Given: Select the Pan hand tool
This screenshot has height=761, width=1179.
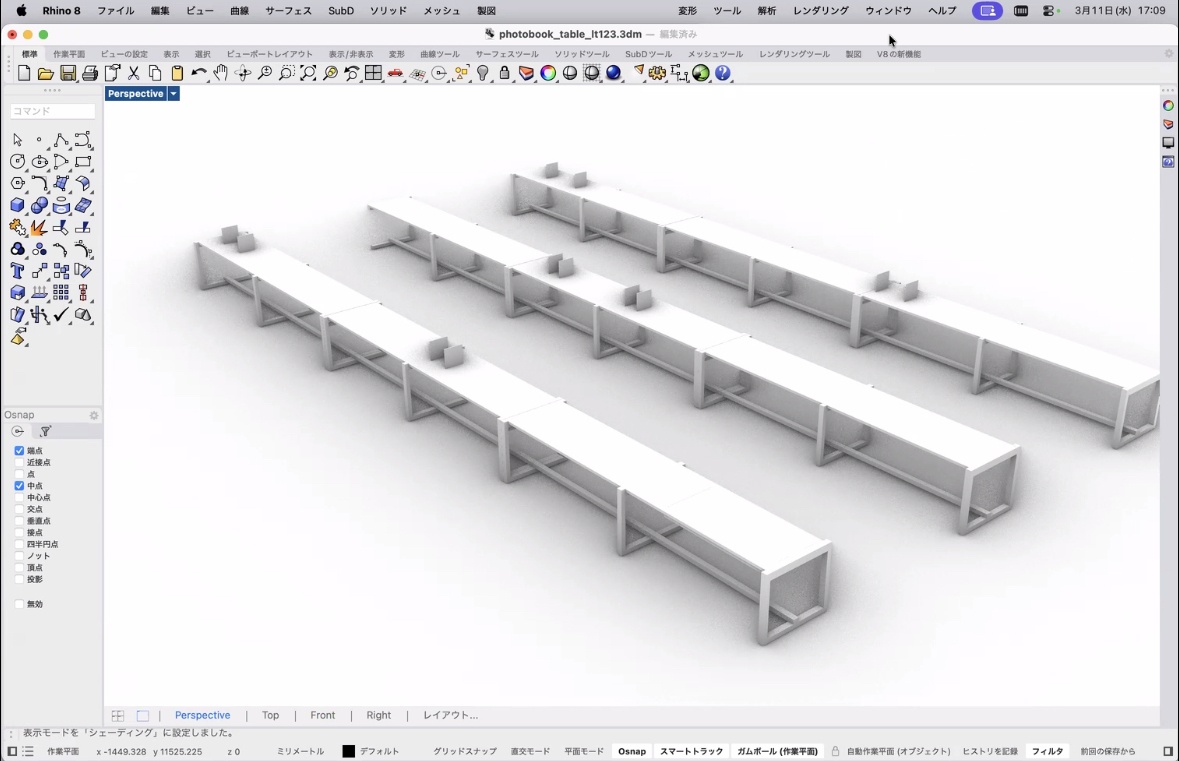Looking at the screenshot, I should pos(221,73).
